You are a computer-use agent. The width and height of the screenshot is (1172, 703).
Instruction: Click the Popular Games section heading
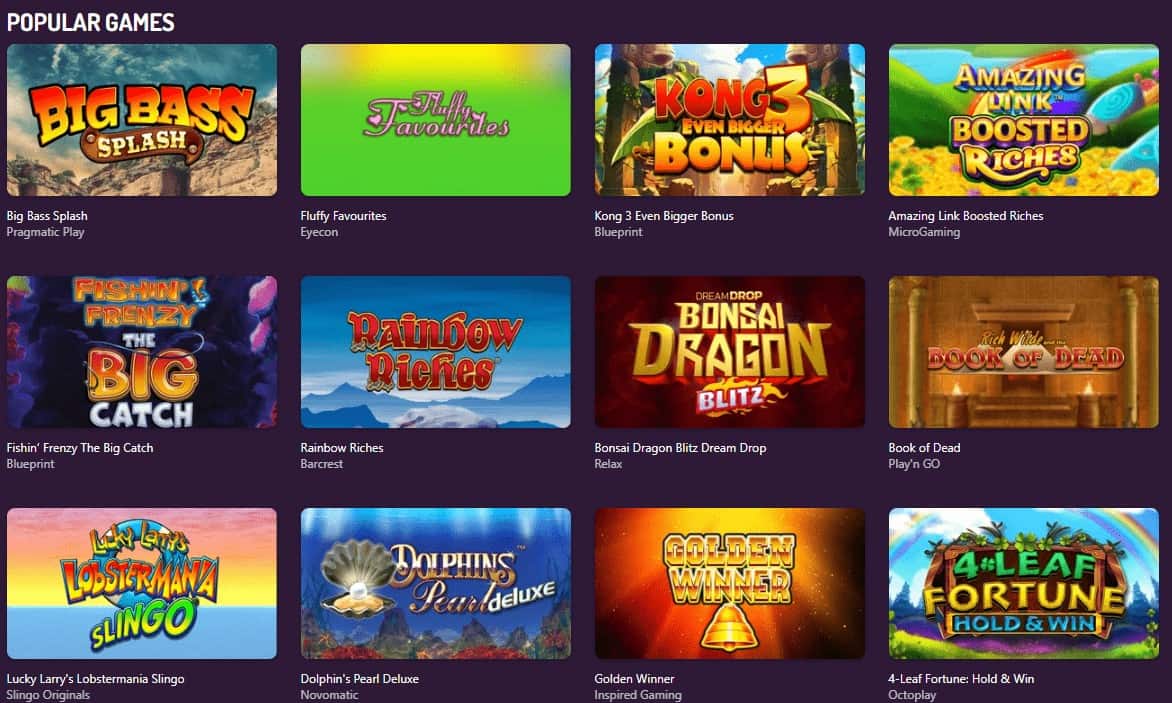90,22
